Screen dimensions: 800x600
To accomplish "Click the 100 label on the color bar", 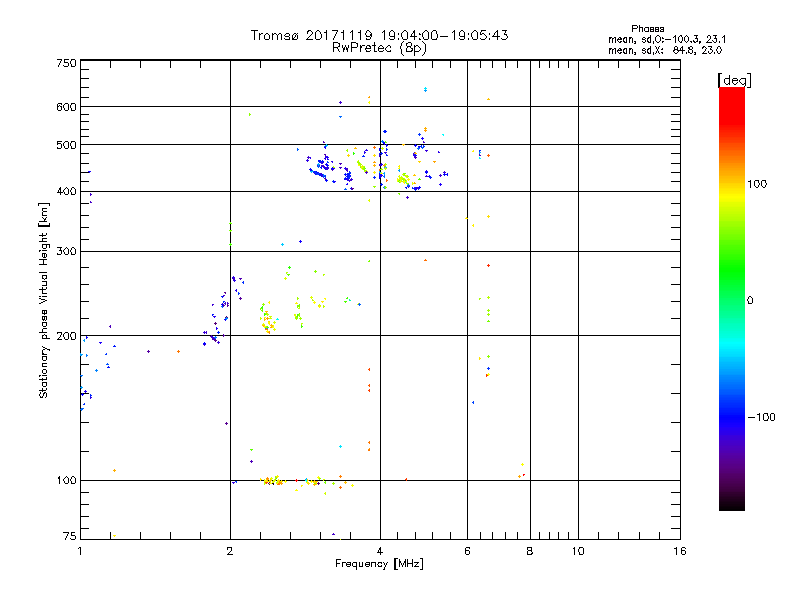I will (x=757, y=184).
